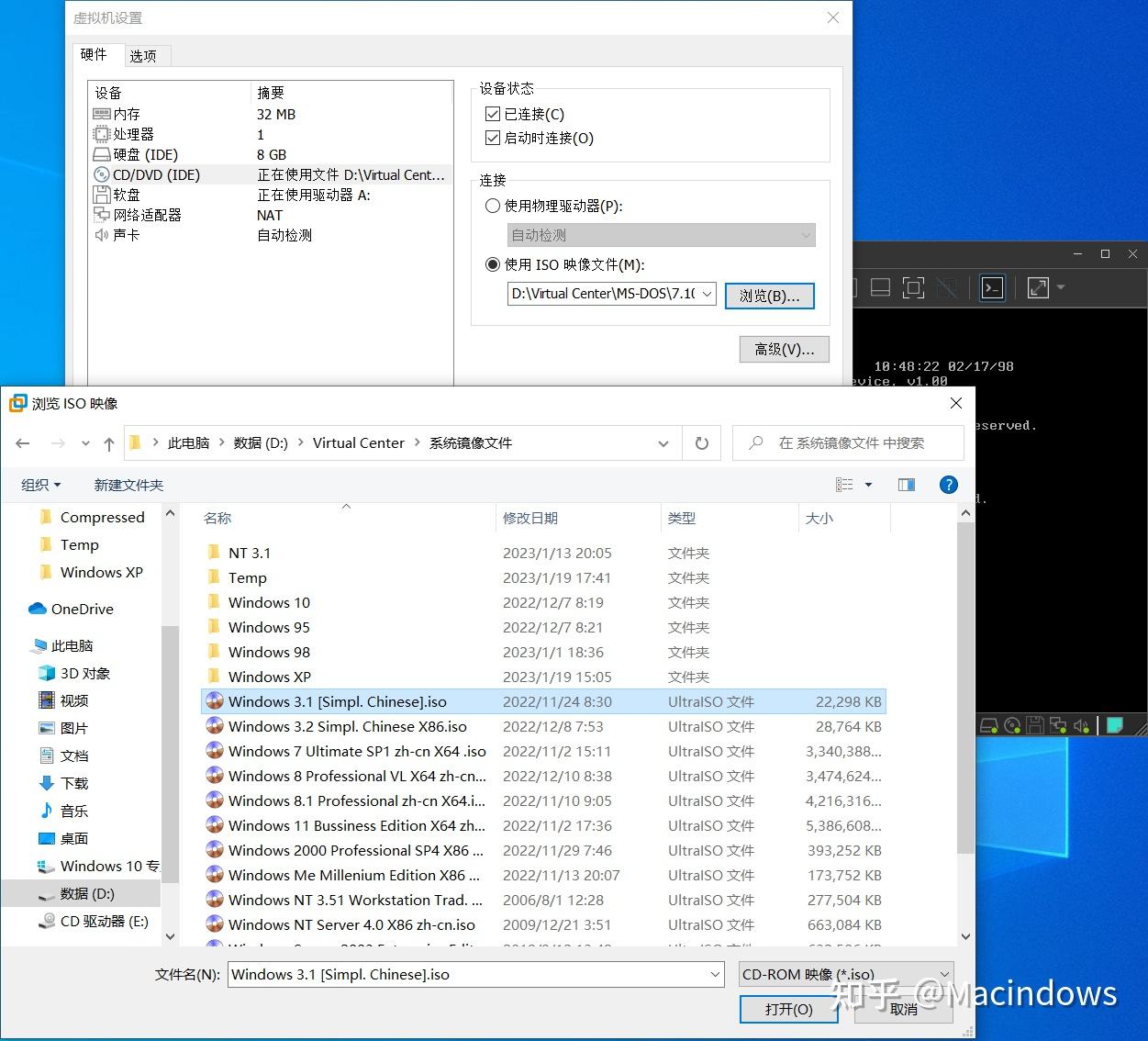Click the 文件名 text input field
The height and width of the screenshot is (1041, 1148).
(x=475, y=974)
